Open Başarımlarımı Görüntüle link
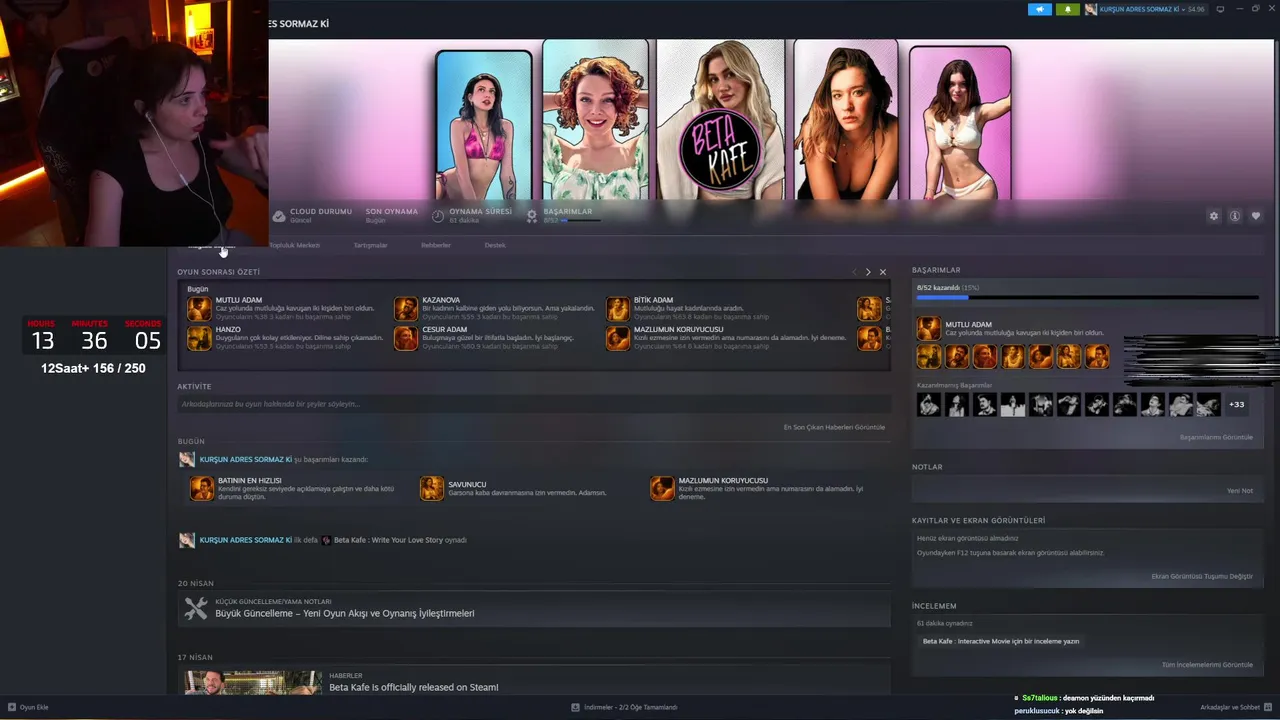The height and width of the screenshot is (720, 1280). (x=1216, y=437)
